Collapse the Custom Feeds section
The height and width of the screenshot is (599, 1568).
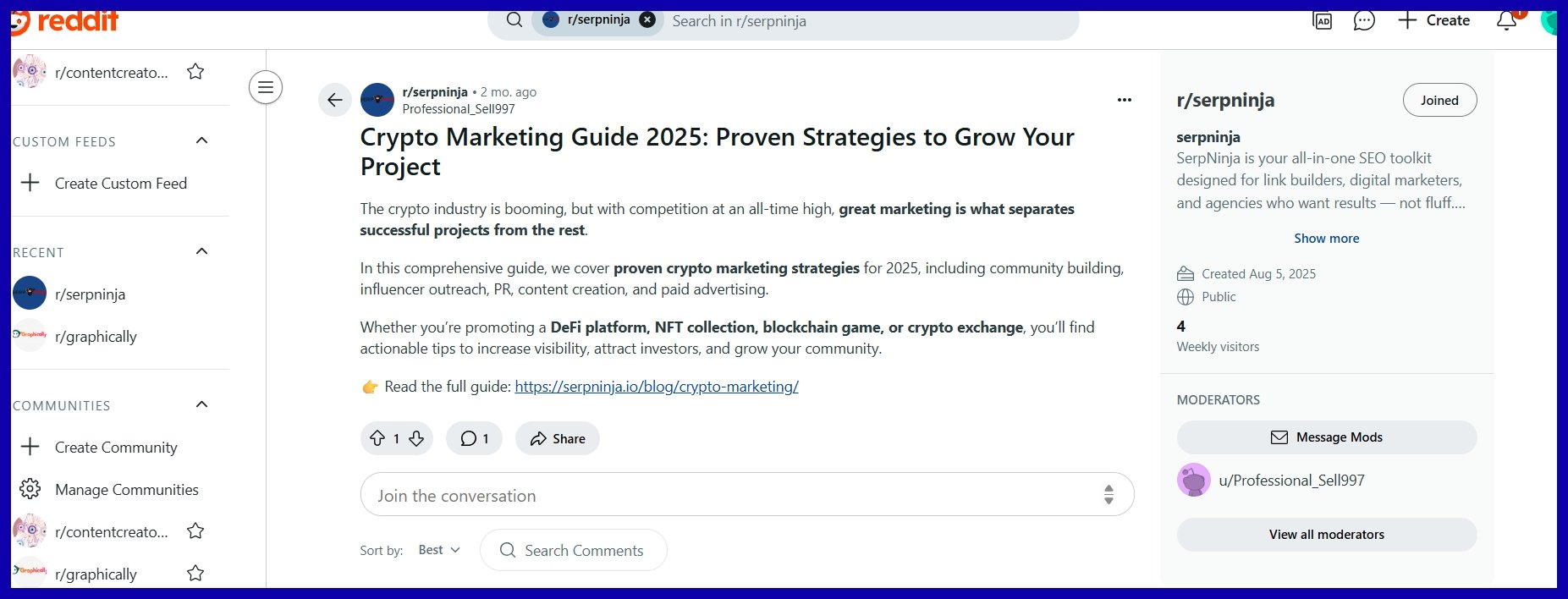point(201,140)
